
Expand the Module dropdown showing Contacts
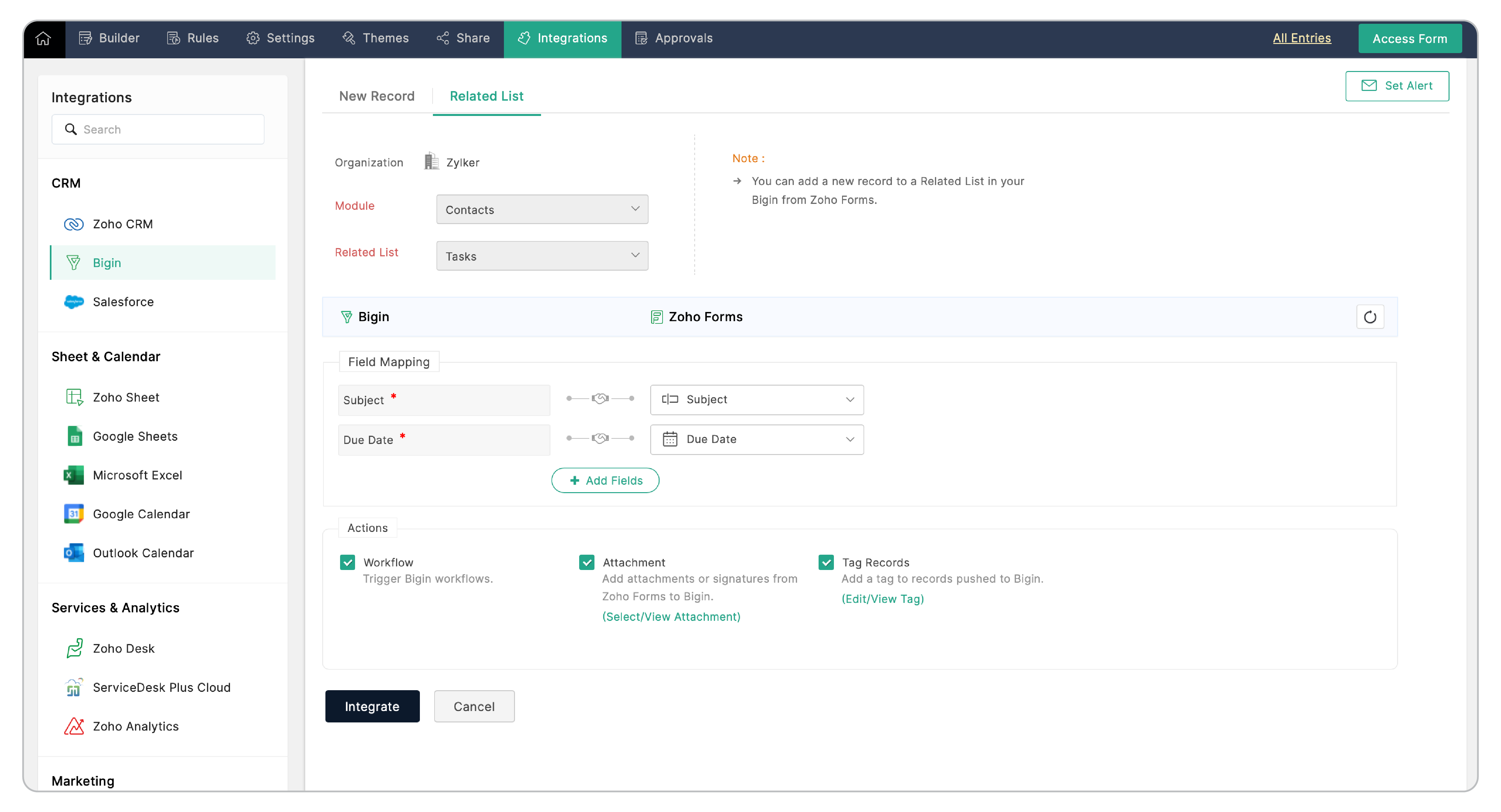(x=542, y=210)
